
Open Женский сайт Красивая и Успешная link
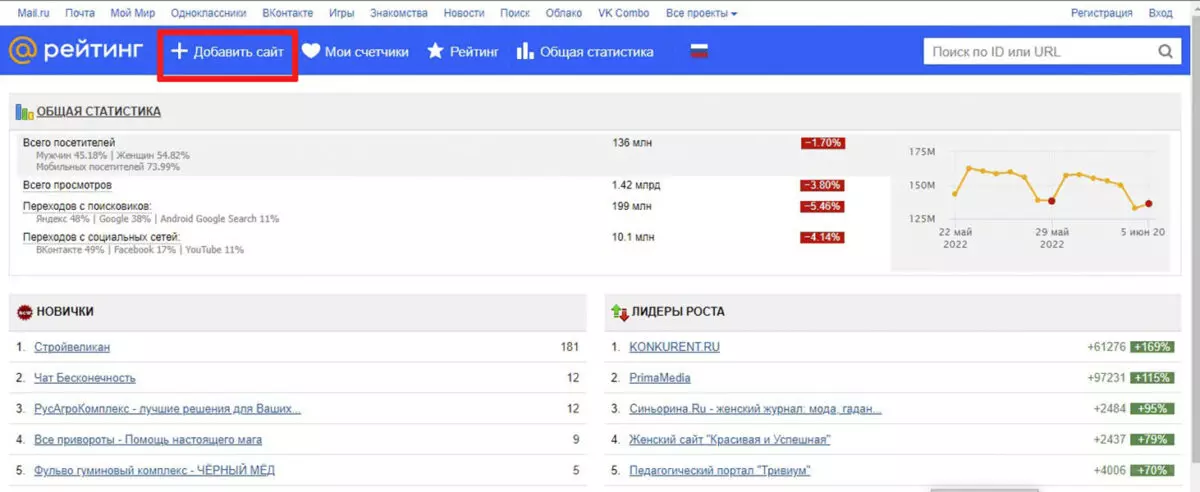point(730,439)
